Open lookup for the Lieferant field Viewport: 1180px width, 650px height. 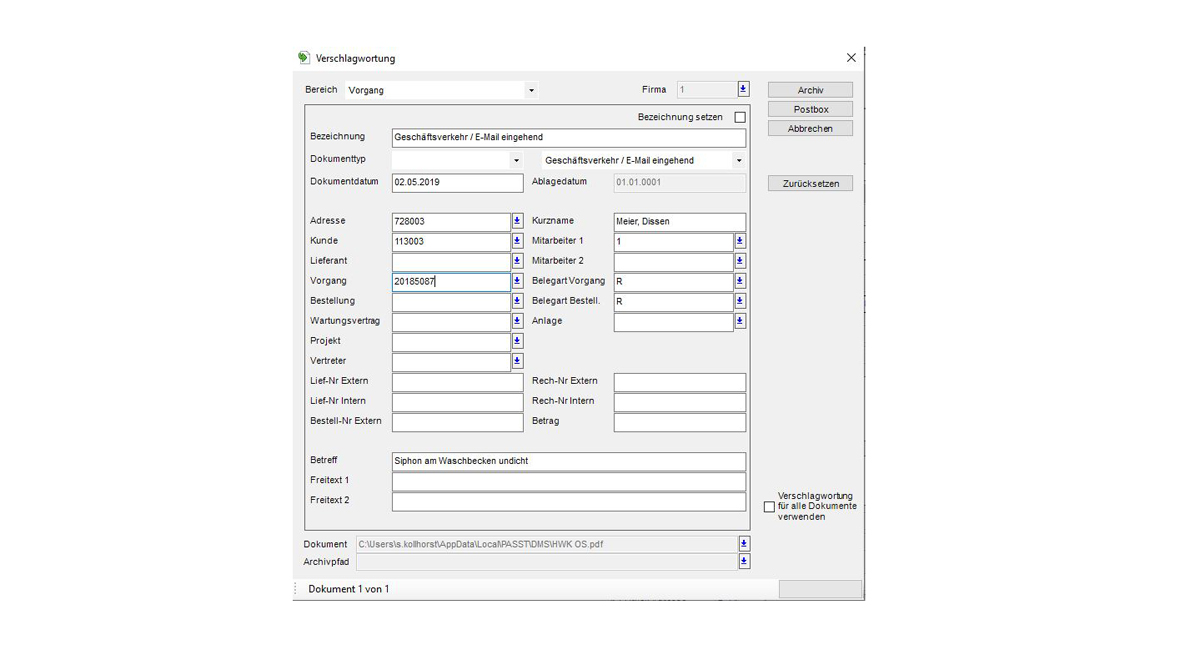coord(517,261)
